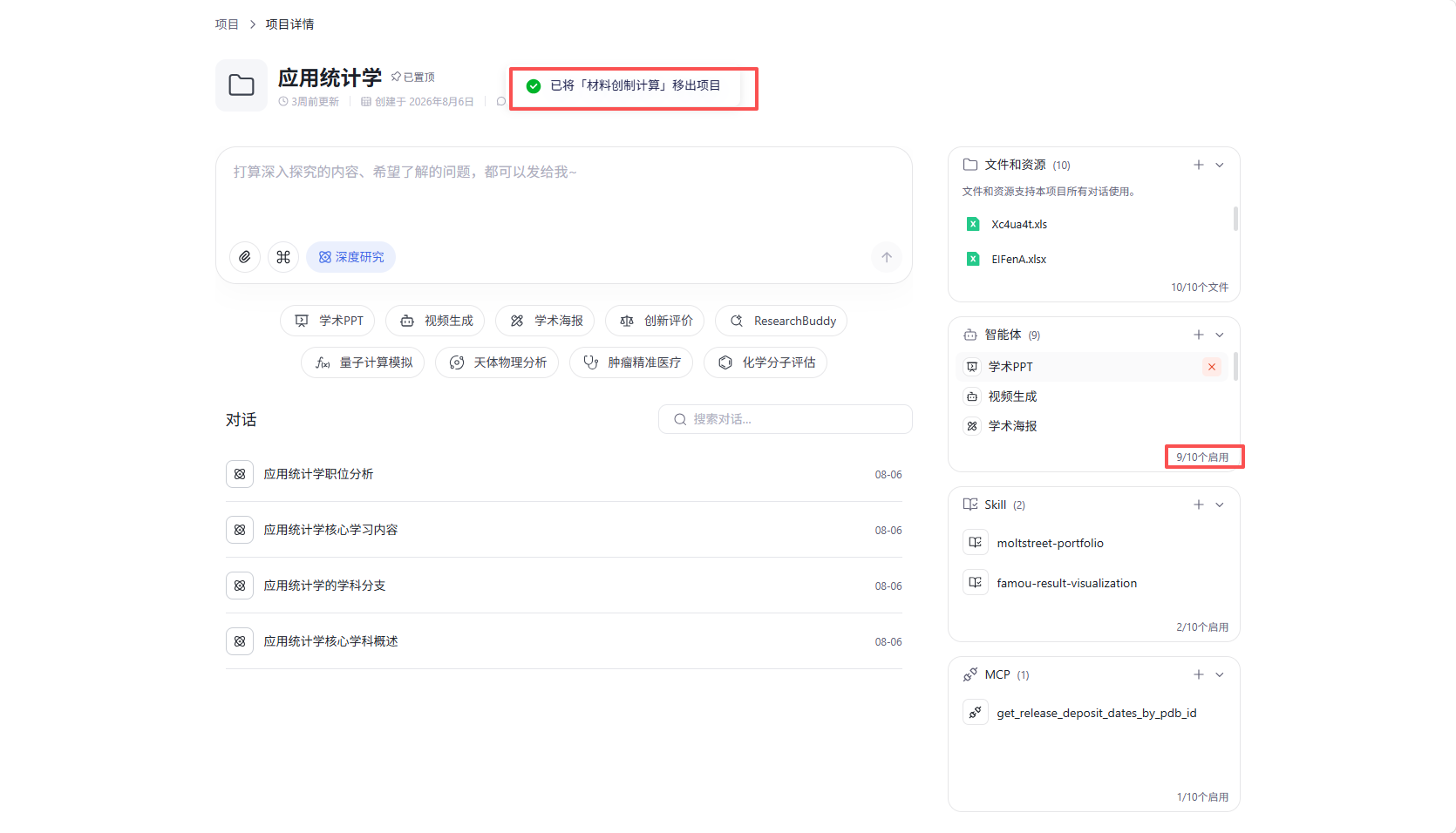Click icon beside 应用统计学核心学习内容 conversation
Image resolution: width=1456 pixels, height=833 pixels.
click(240, 530)
